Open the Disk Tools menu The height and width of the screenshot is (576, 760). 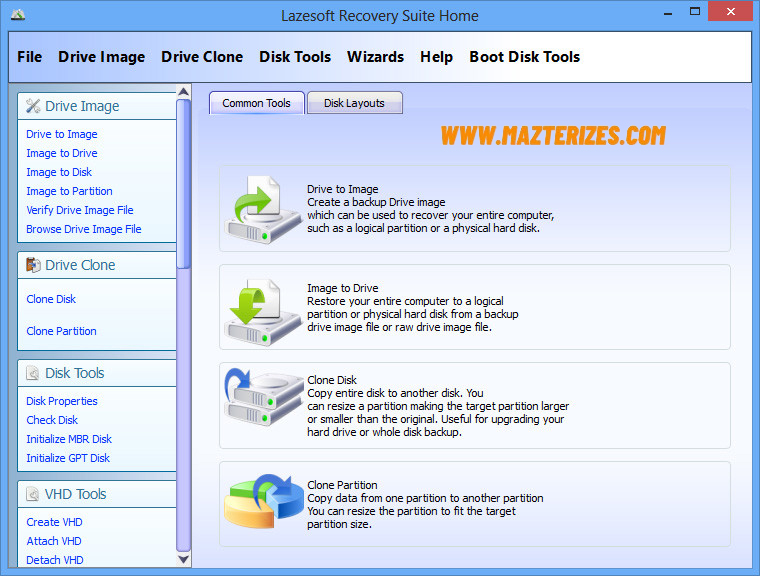(x=295, y=57)
